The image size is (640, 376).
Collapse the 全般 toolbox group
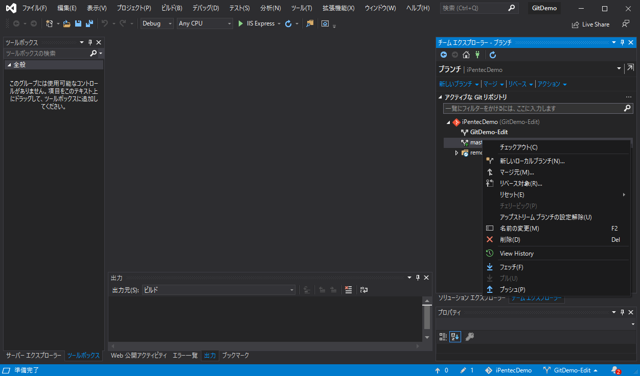pos(9,65)
